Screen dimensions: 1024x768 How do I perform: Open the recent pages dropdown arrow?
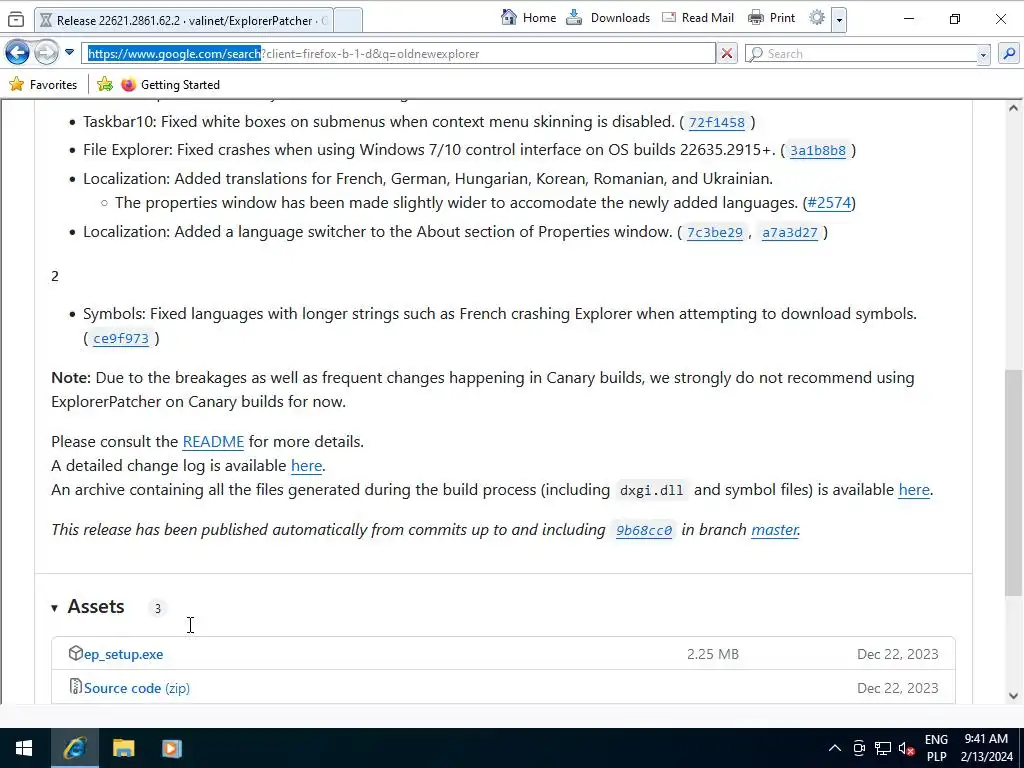coord(69,52)
